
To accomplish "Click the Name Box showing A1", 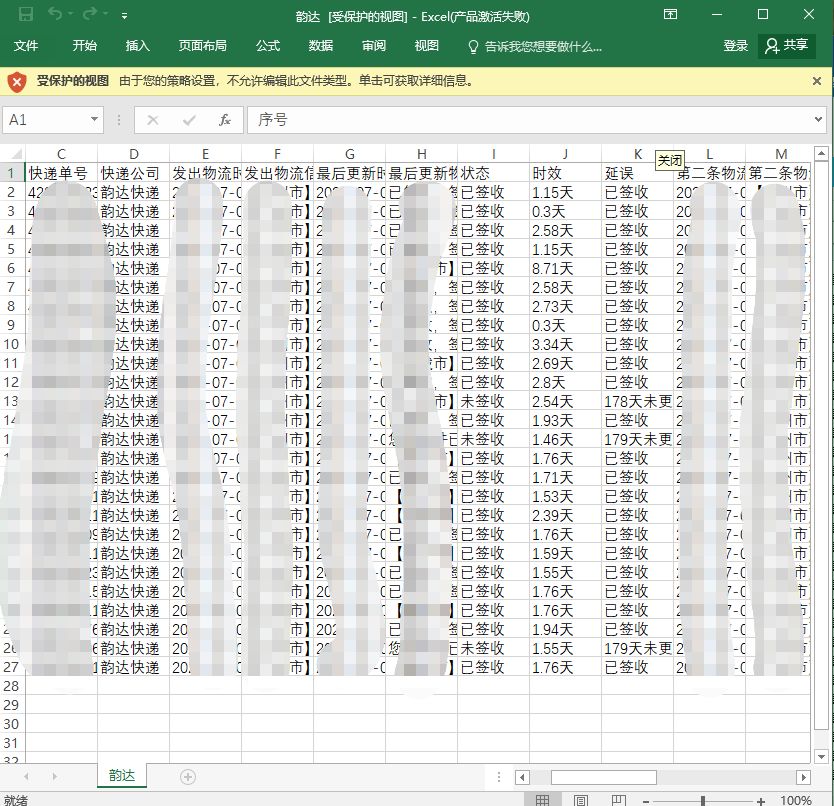I will click(45, 120).
